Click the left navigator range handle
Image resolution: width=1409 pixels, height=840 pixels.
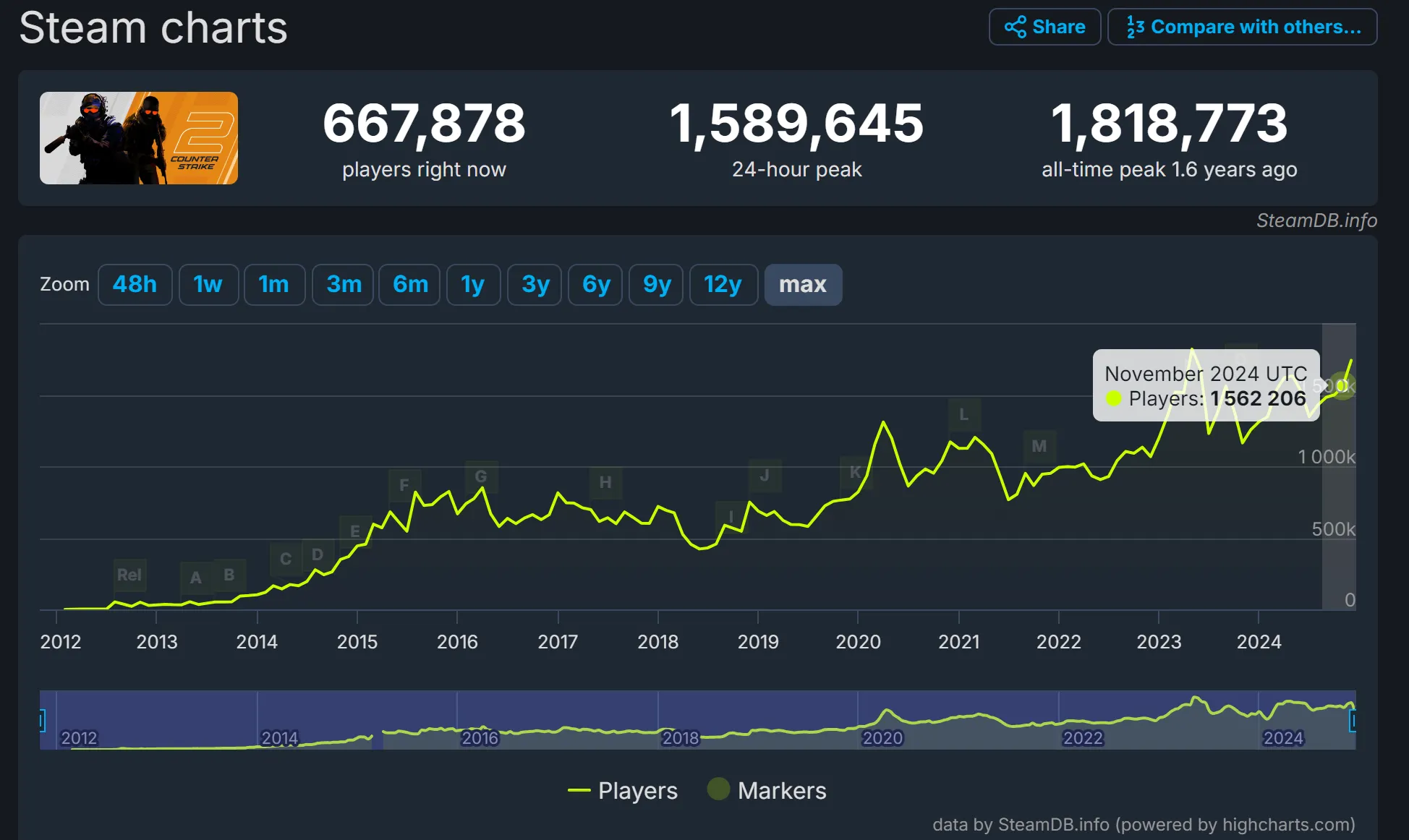[x=42, y=720]
